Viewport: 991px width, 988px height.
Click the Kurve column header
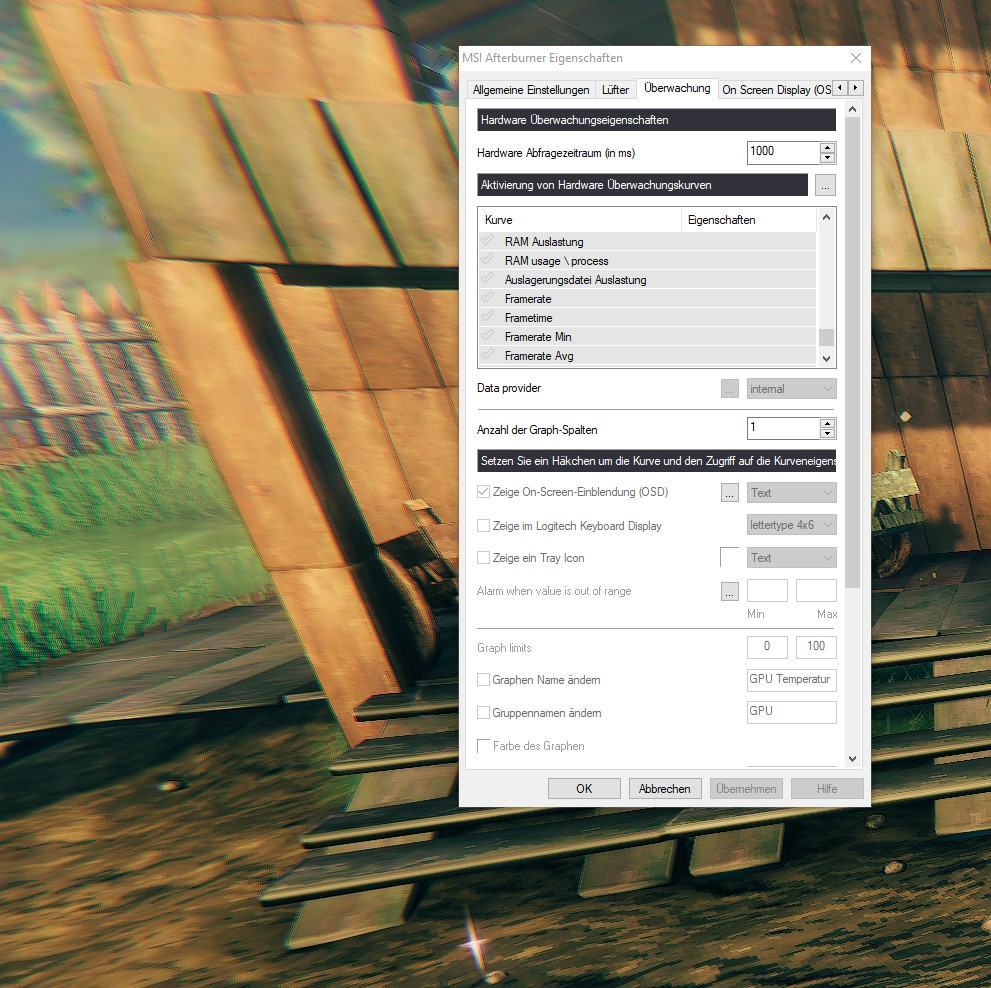tap(580, 220)
